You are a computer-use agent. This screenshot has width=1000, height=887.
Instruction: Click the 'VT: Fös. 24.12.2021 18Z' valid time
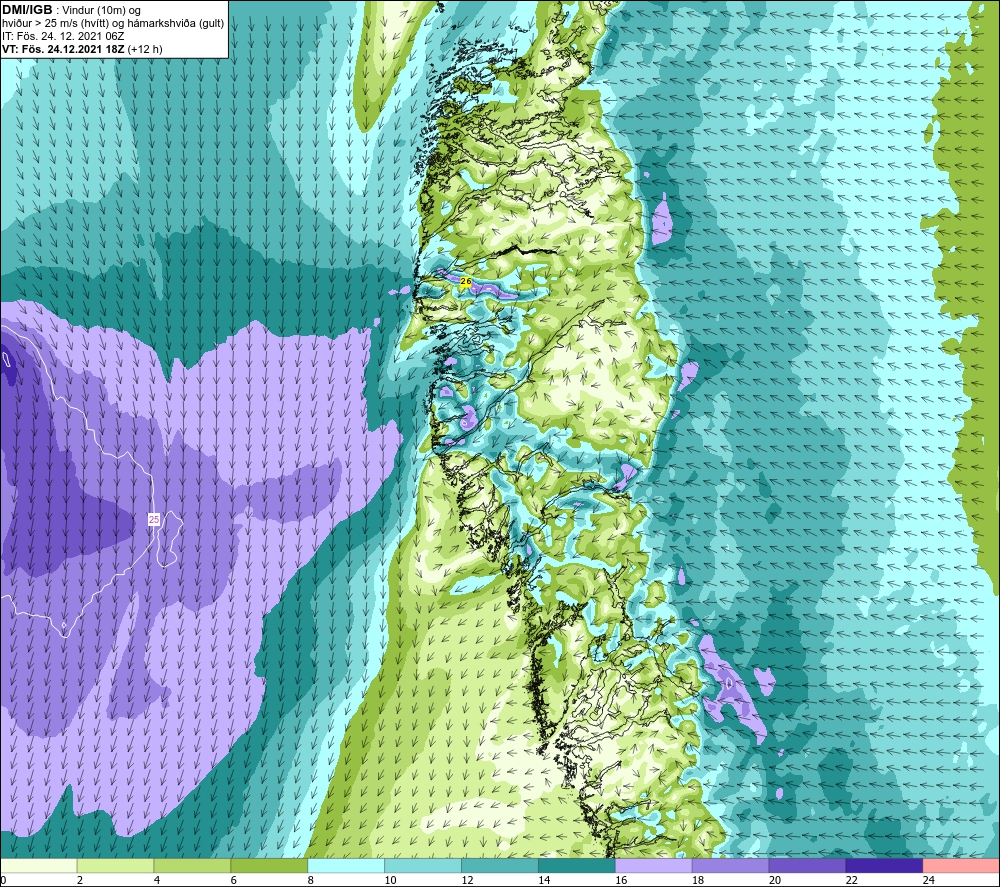[x=63, y=49]
